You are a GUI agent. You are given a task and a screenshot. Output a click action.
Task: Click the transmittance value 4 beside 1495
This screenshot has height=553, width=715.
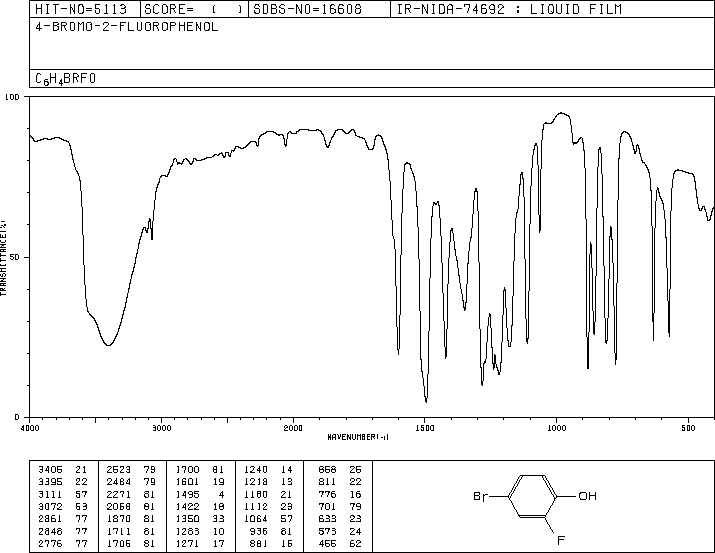[221, 494]
